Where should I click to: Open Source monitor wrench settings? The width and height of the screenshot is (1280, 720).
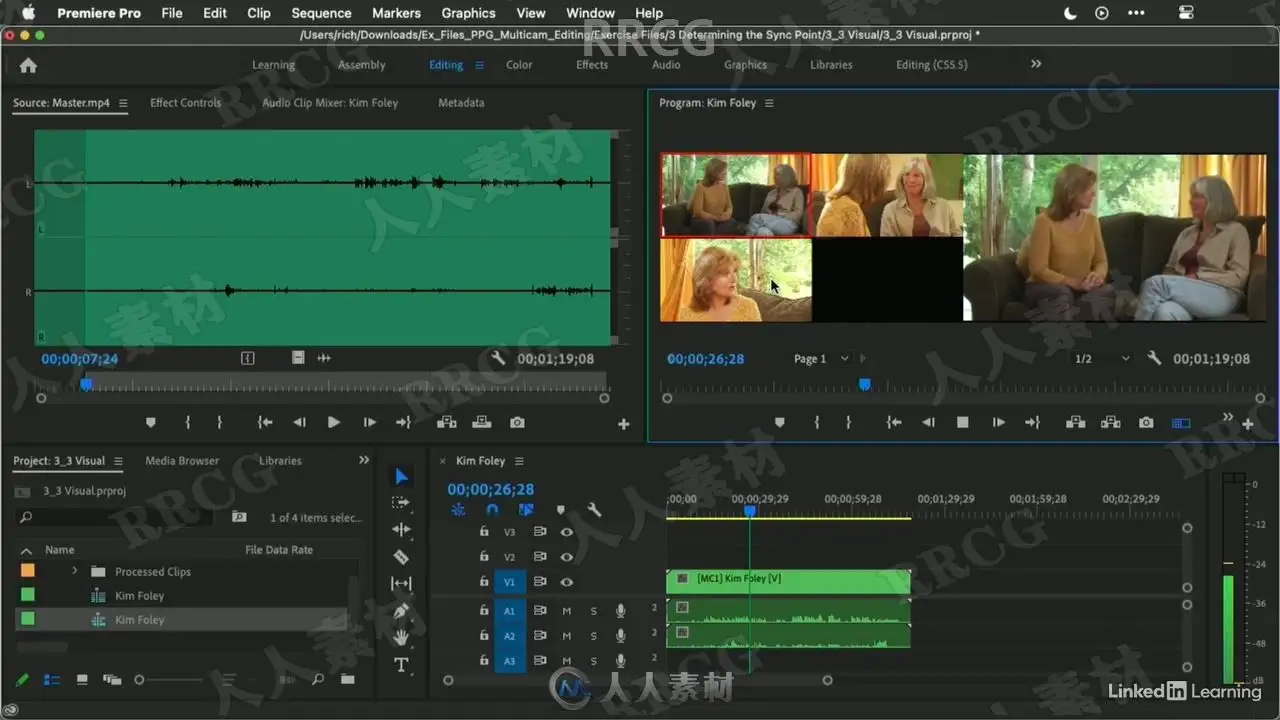(x=498, y=358)
